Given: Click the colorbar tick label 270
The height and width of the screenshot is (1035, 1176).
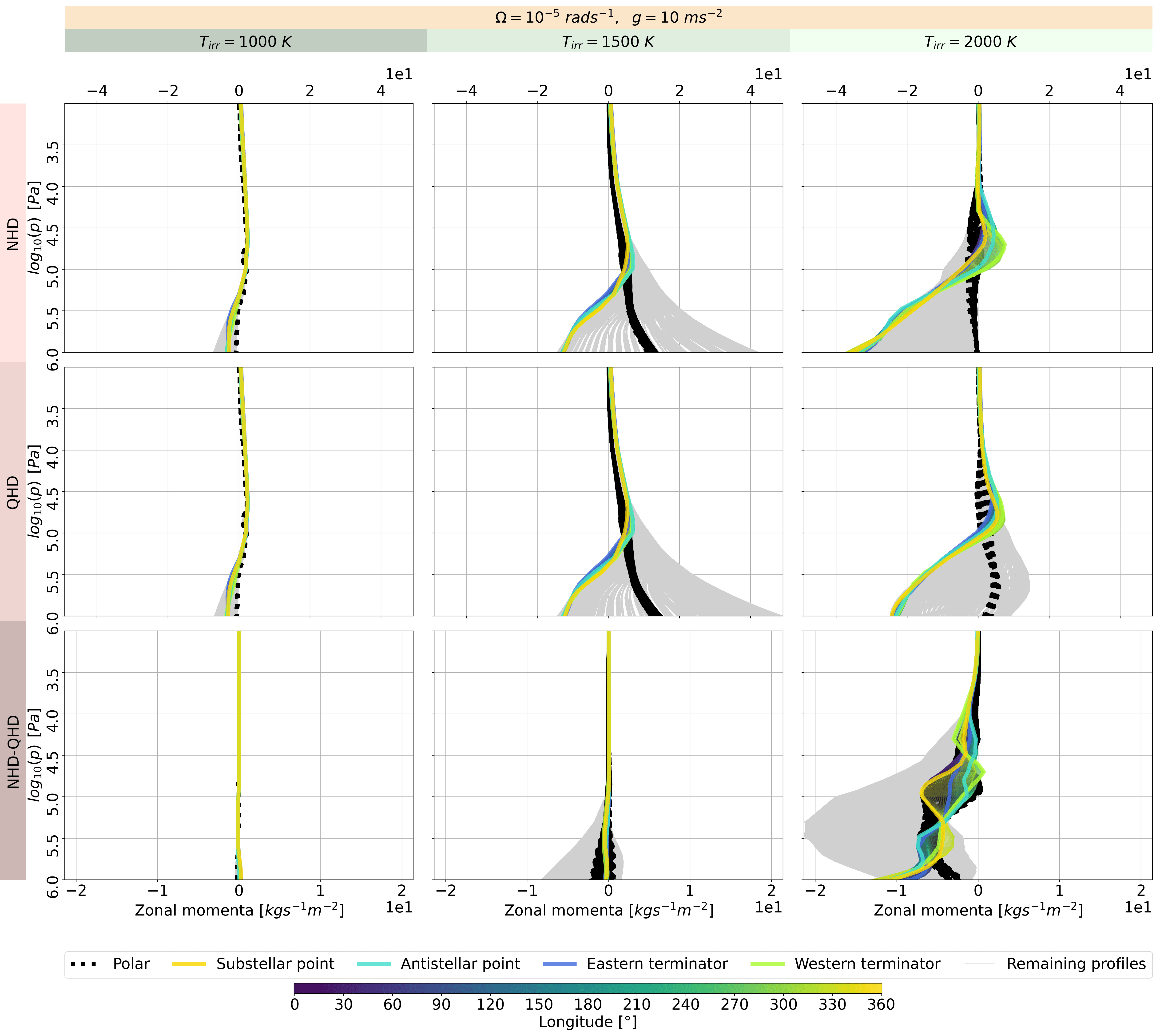Looking at the screenshot, I should [735, 1004].
